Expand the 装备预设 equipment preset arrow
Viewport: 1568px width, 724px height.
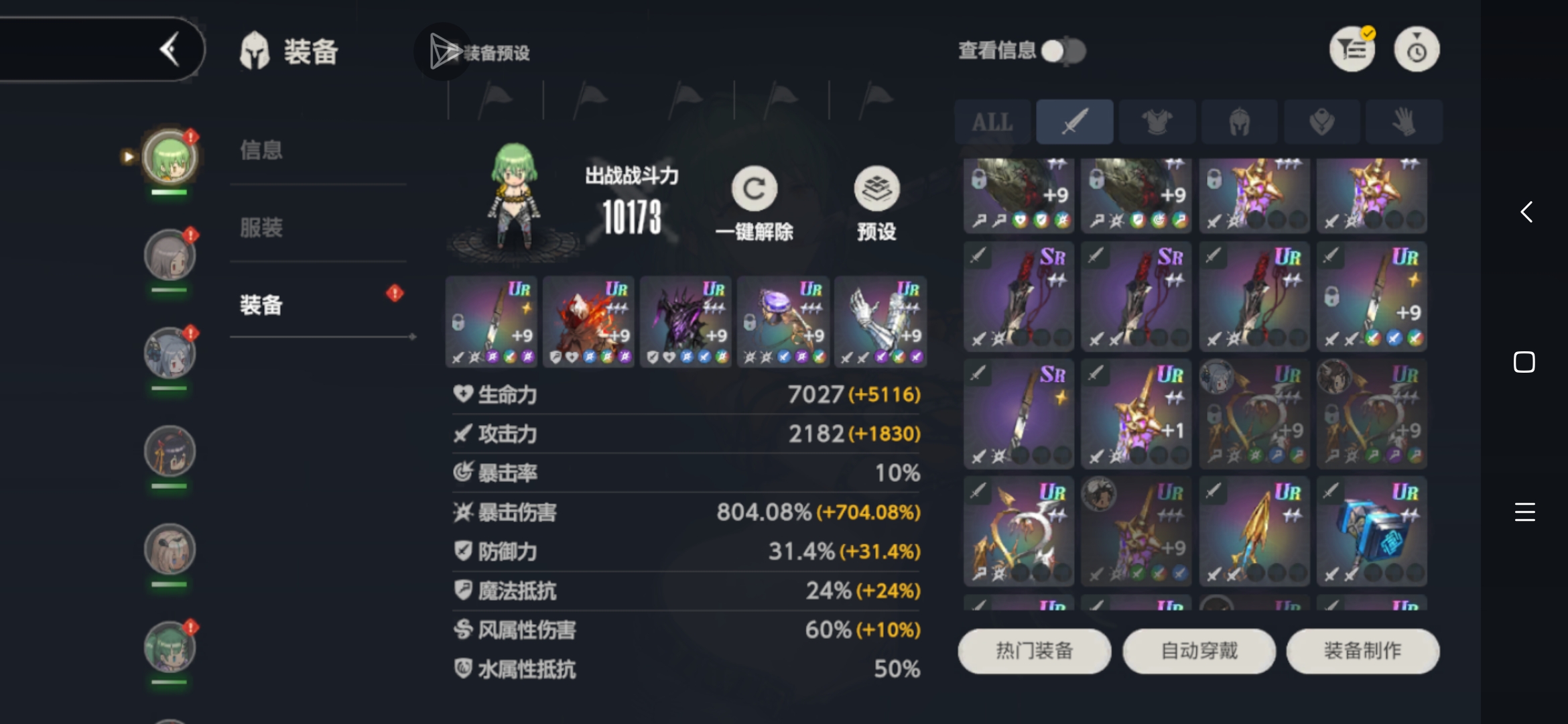point(442,52)
